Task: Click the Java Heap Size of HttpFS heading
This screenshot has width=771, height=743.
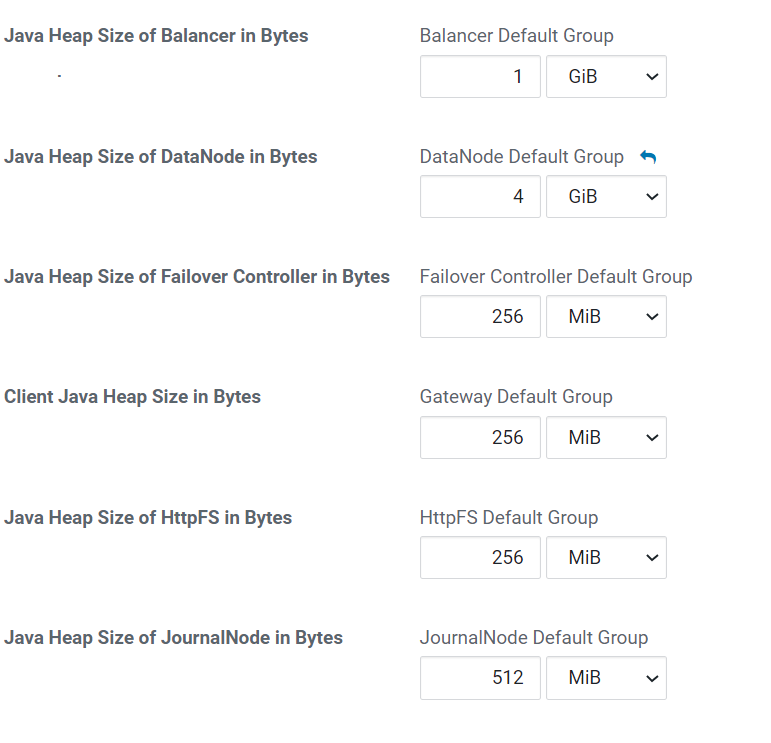Action: click(148, 518)
